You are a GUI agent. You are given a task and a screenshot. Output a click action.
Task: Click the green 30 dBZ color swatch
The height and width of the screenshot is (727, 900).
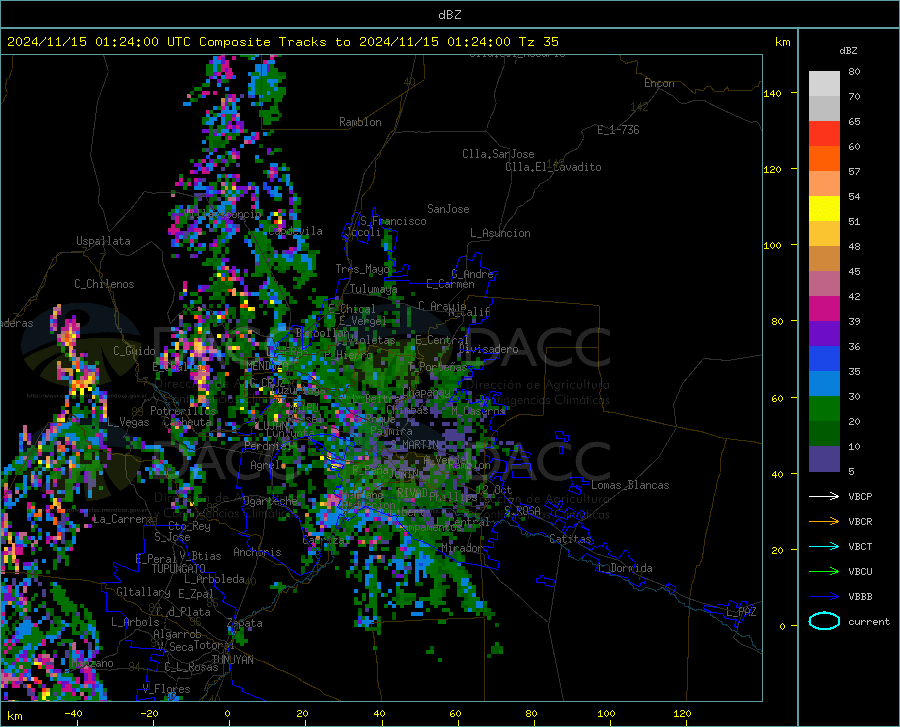pyautogui.click(x=824, y=409)
